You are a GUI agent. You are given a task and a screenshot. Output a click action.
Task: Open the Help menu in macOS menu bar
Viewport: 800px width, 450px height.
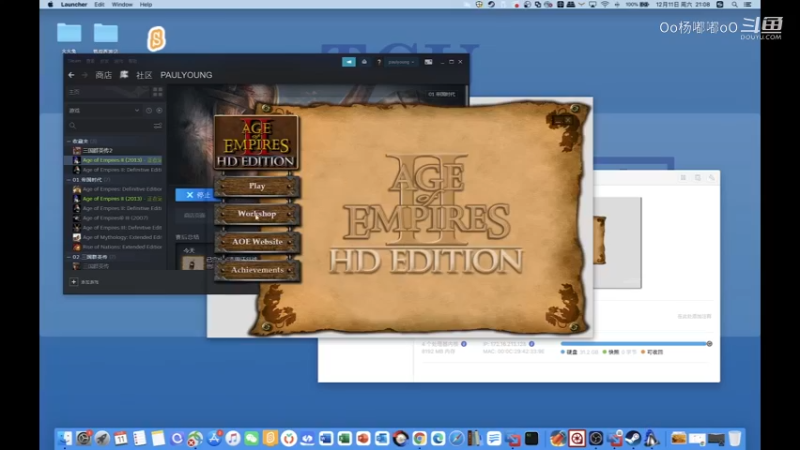[146, 5]
